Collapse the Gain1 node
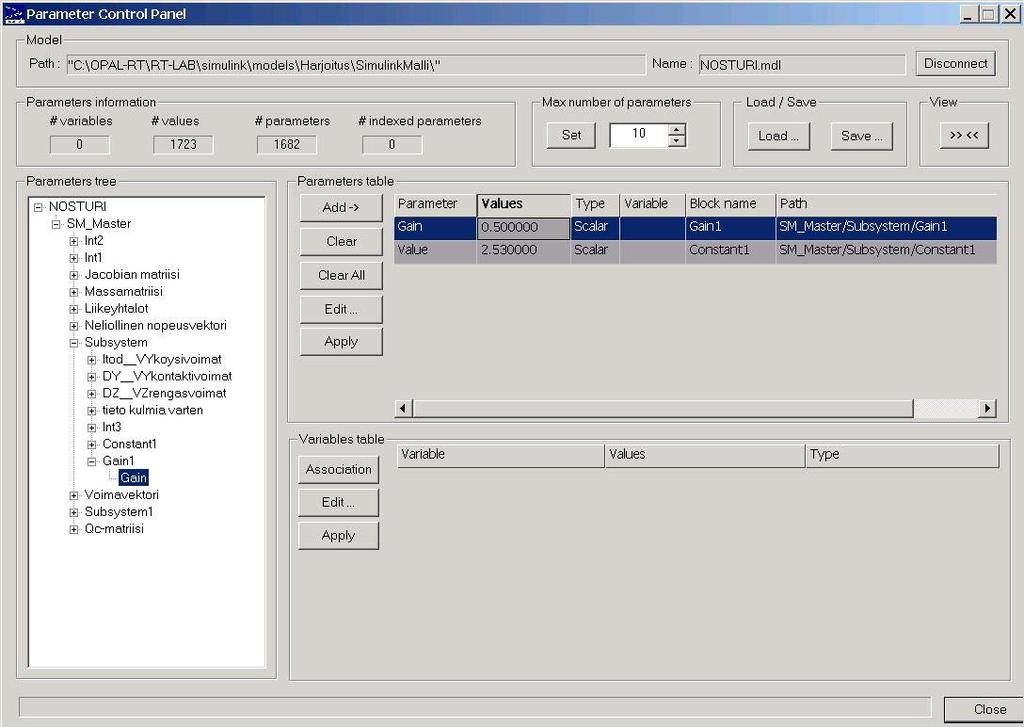This screenshot has height=727, width=1024. point(91,462)
